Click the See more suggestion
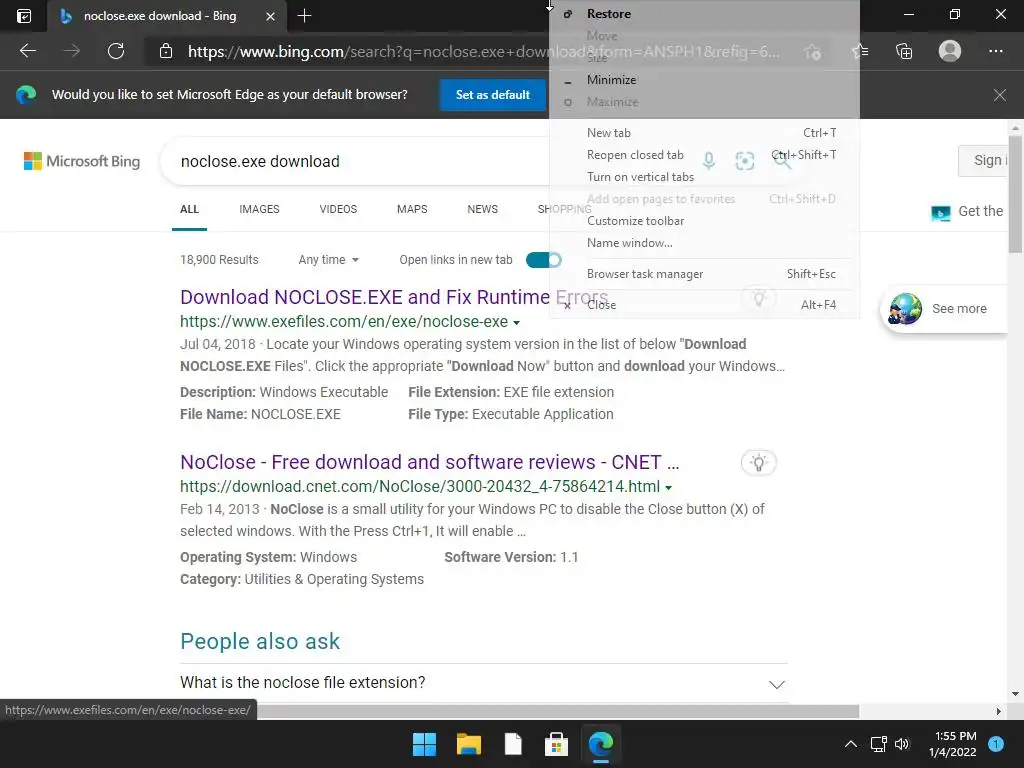Image resolution: width=1024 pixels, height=768 pixels. tap(944, 309)
